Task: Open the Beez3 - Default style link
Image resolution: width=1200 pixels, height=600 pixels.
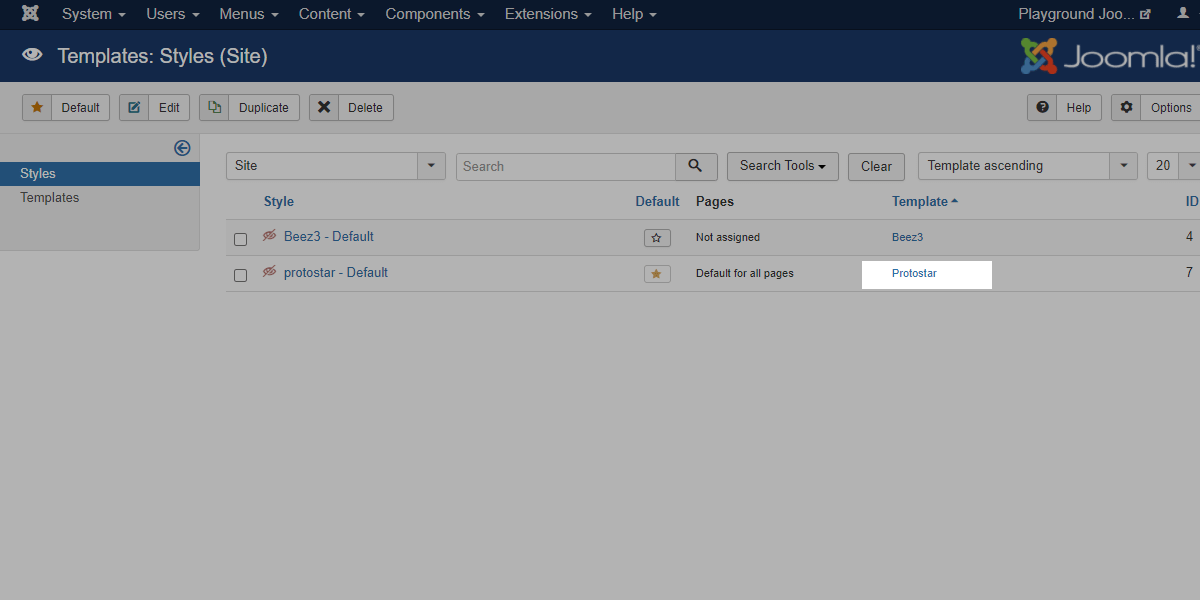Action: click(x=329, y=237)
